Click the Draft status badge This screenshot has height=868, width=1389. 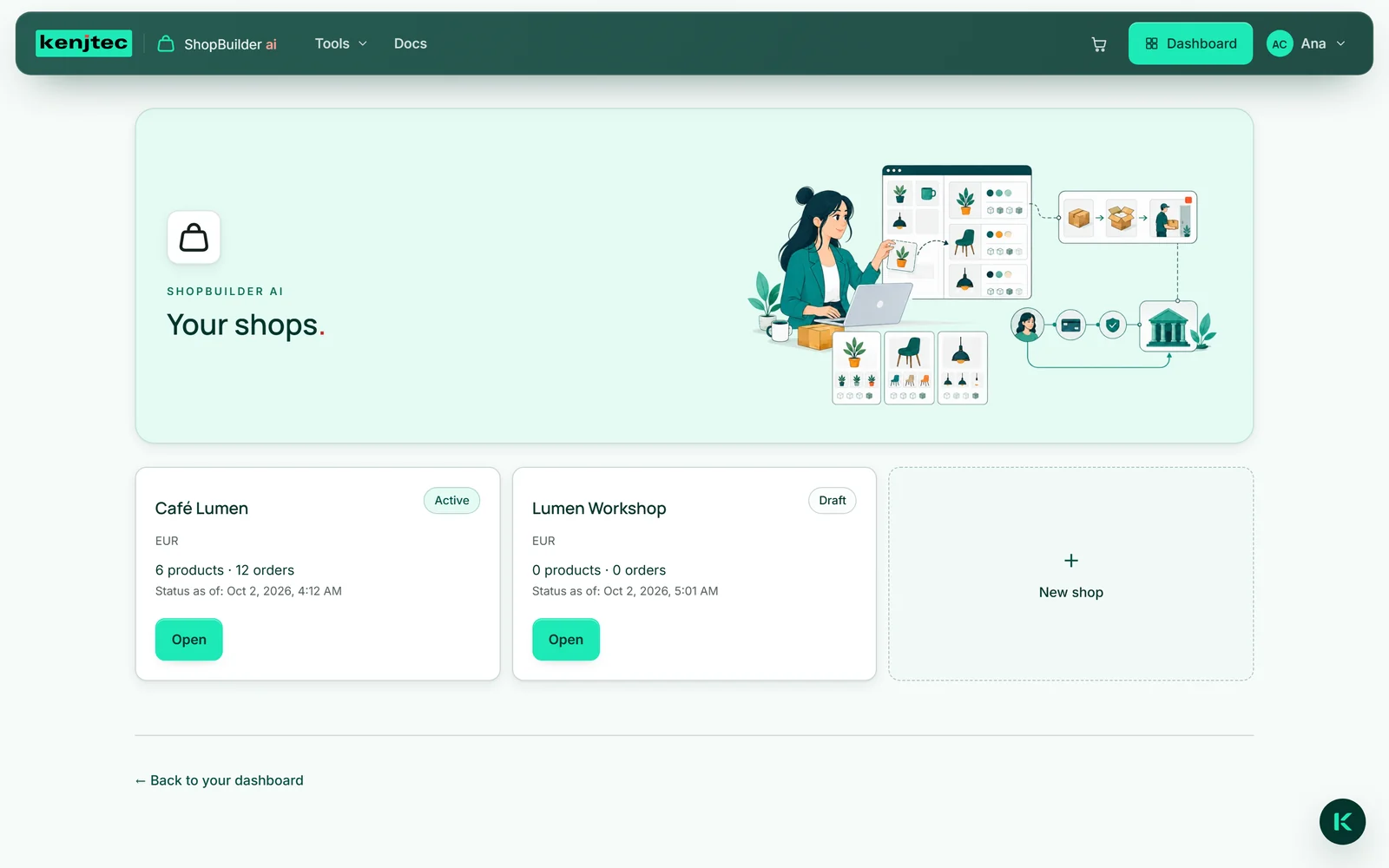(x=833, y=501)
